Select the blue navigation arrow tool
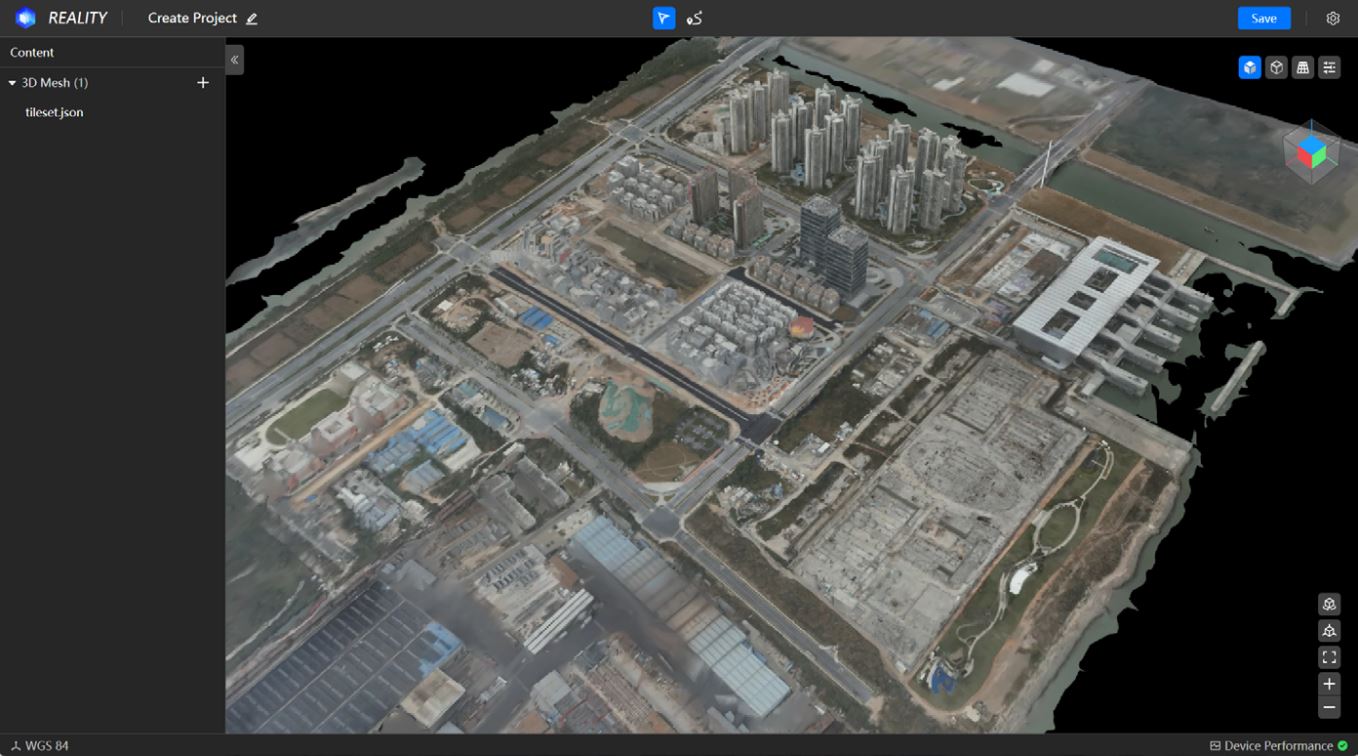 663,17
